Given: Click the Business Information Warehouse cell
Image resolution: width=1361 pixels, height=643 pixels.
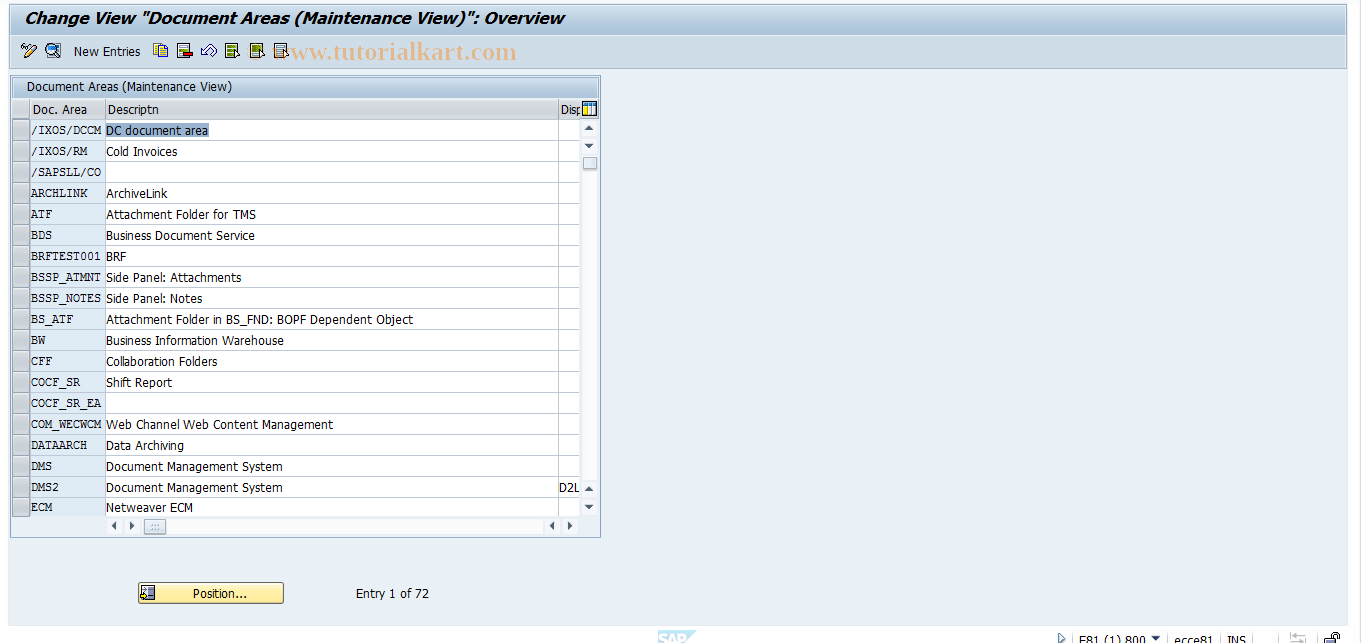Looking at the screenshot, I should 332,340.
